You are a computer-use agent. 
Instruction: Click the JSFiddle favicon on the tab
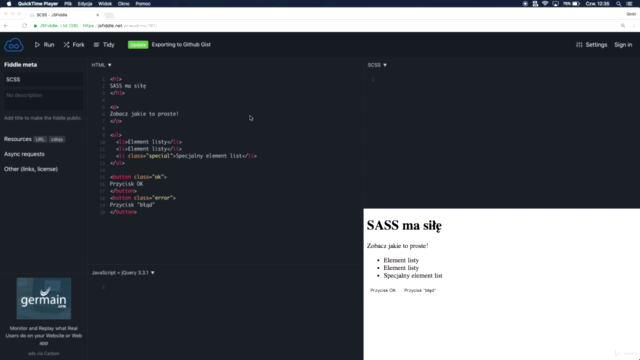tap(32, 15)
